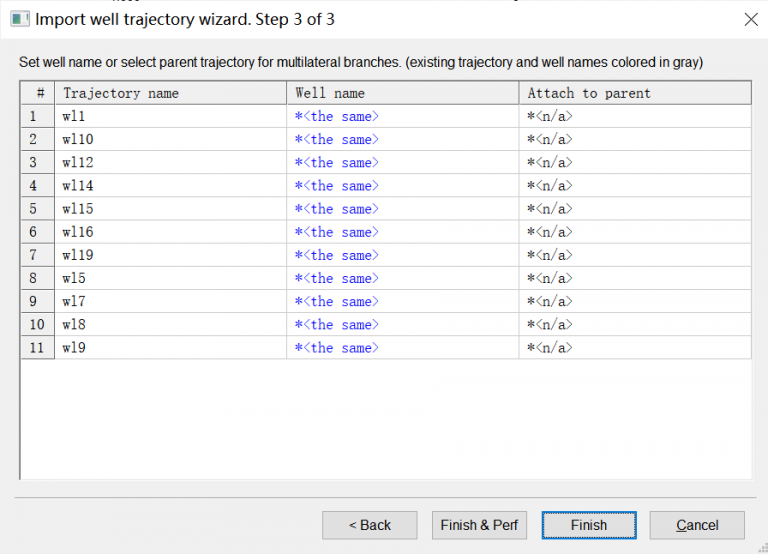The height and width of the screenshot is (554, 768).
Task: Select trajectory name cell wl14
Action: tap(170, 185)
